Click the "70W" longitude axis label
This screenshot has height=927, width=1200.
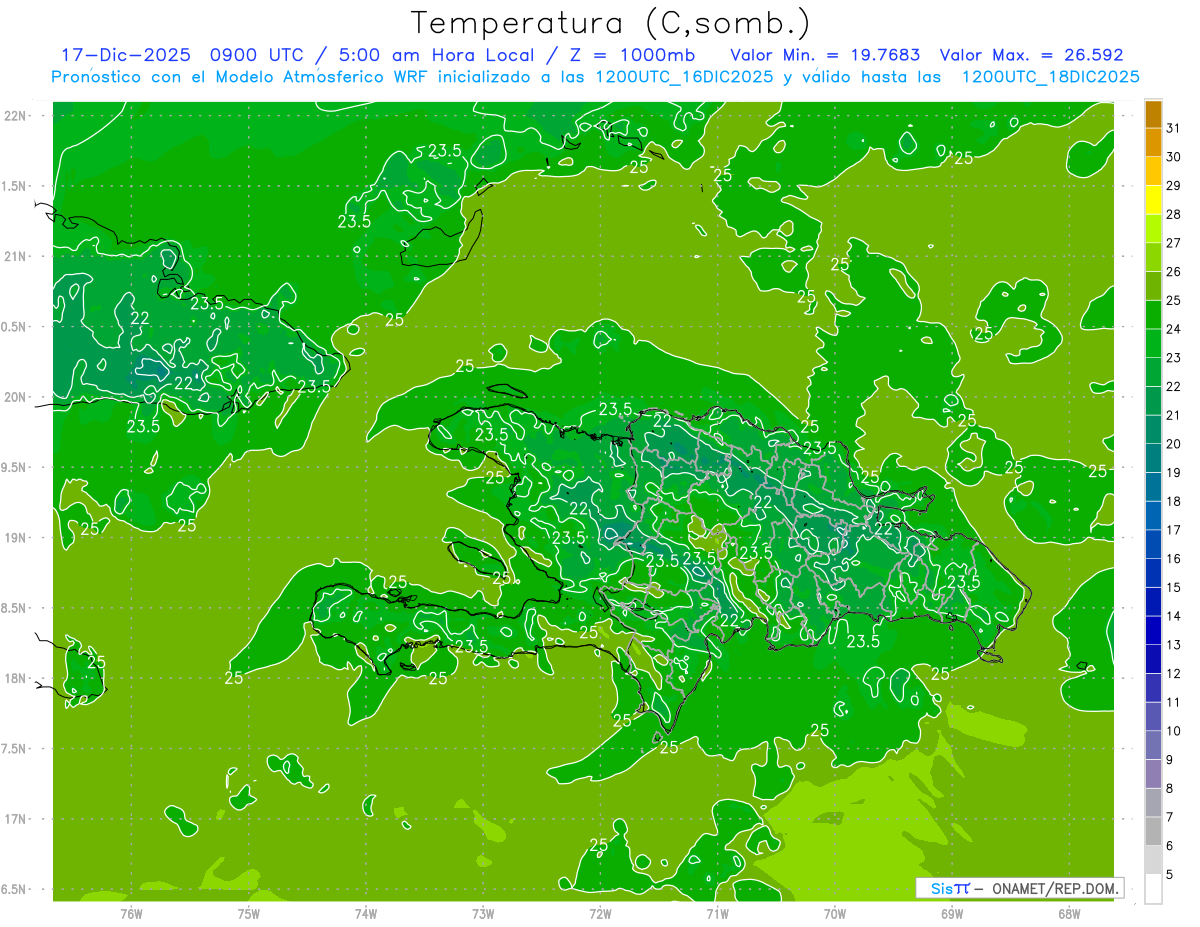point(834,913)
